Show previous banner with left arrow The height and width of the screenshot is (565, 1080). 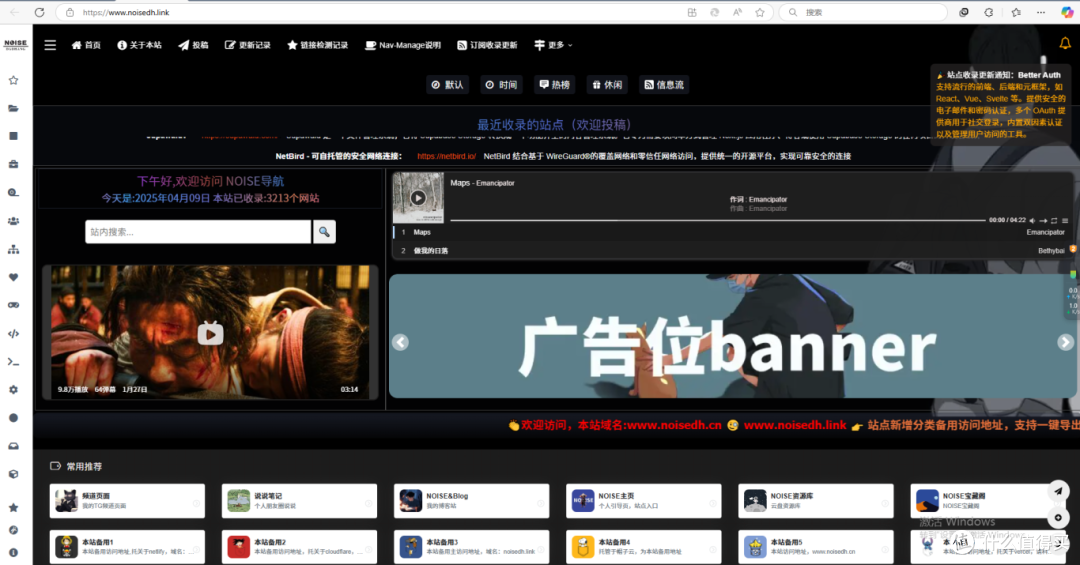click(400, 342)
